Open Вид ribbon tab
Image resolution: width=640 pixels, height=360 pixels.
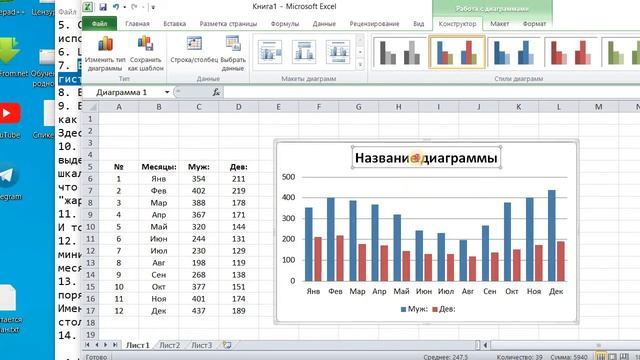[x=418, y=24]
